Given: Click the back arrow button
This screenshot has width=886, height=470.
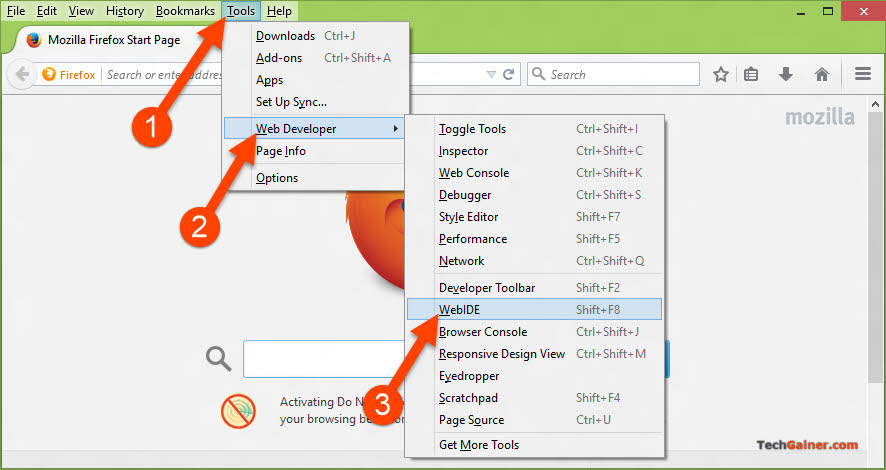Looking at the screenshot, I should 22,74.
